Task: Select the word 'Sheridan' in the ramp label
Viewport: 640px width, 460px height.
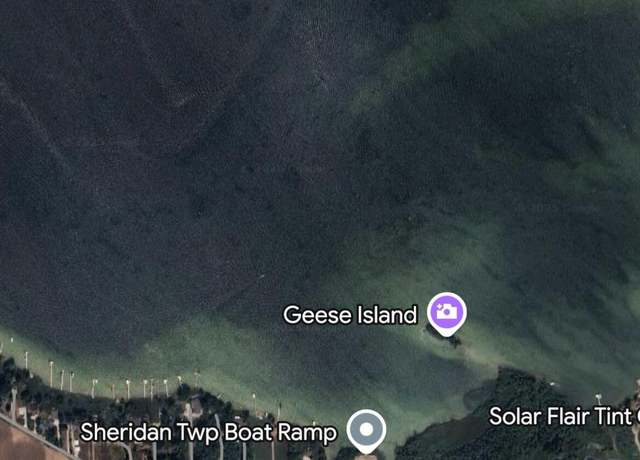Action: pyautogui.click(x=126, y=432)
